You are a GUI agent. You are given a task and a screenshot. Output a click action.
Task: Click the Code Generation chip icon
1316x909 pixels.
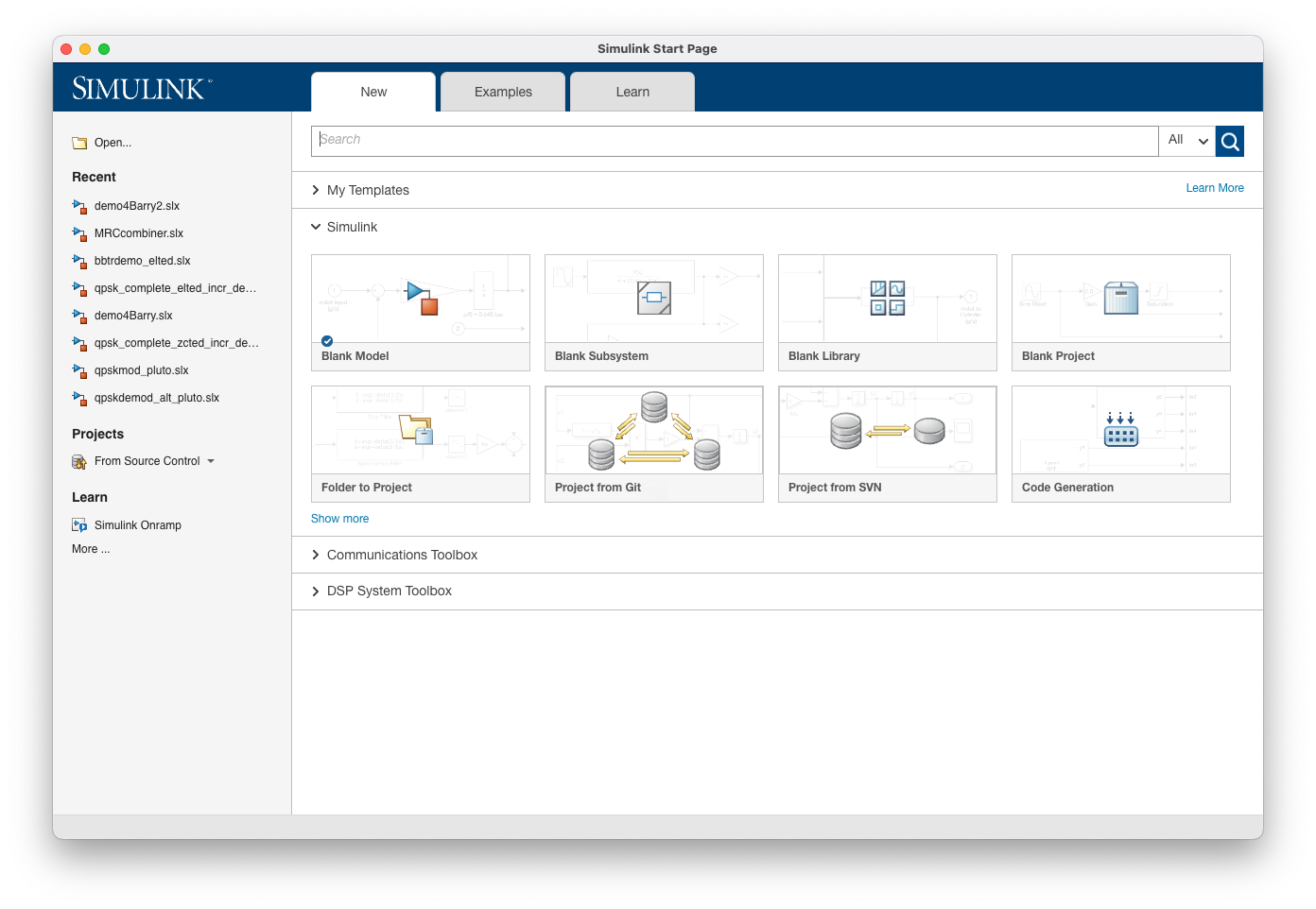(1121, 429)
